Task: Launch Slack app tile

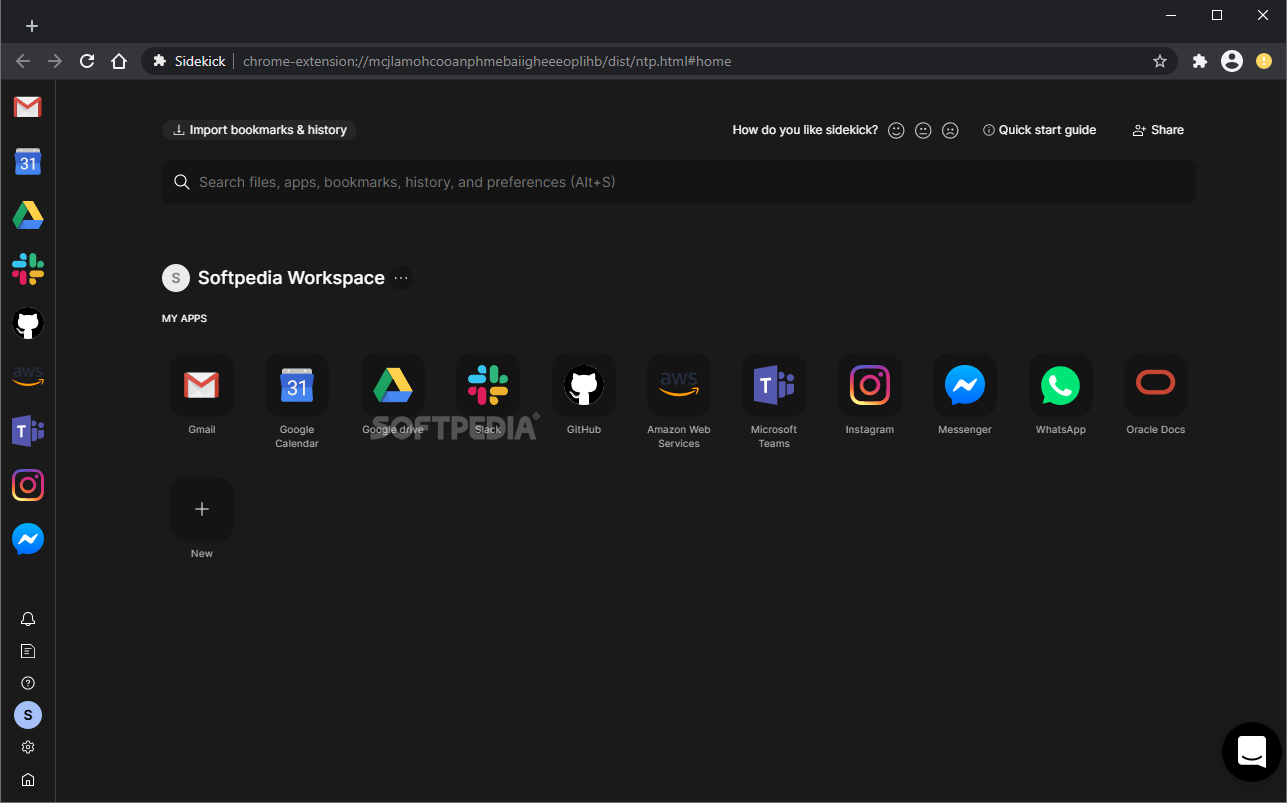Action: (488, 385)
